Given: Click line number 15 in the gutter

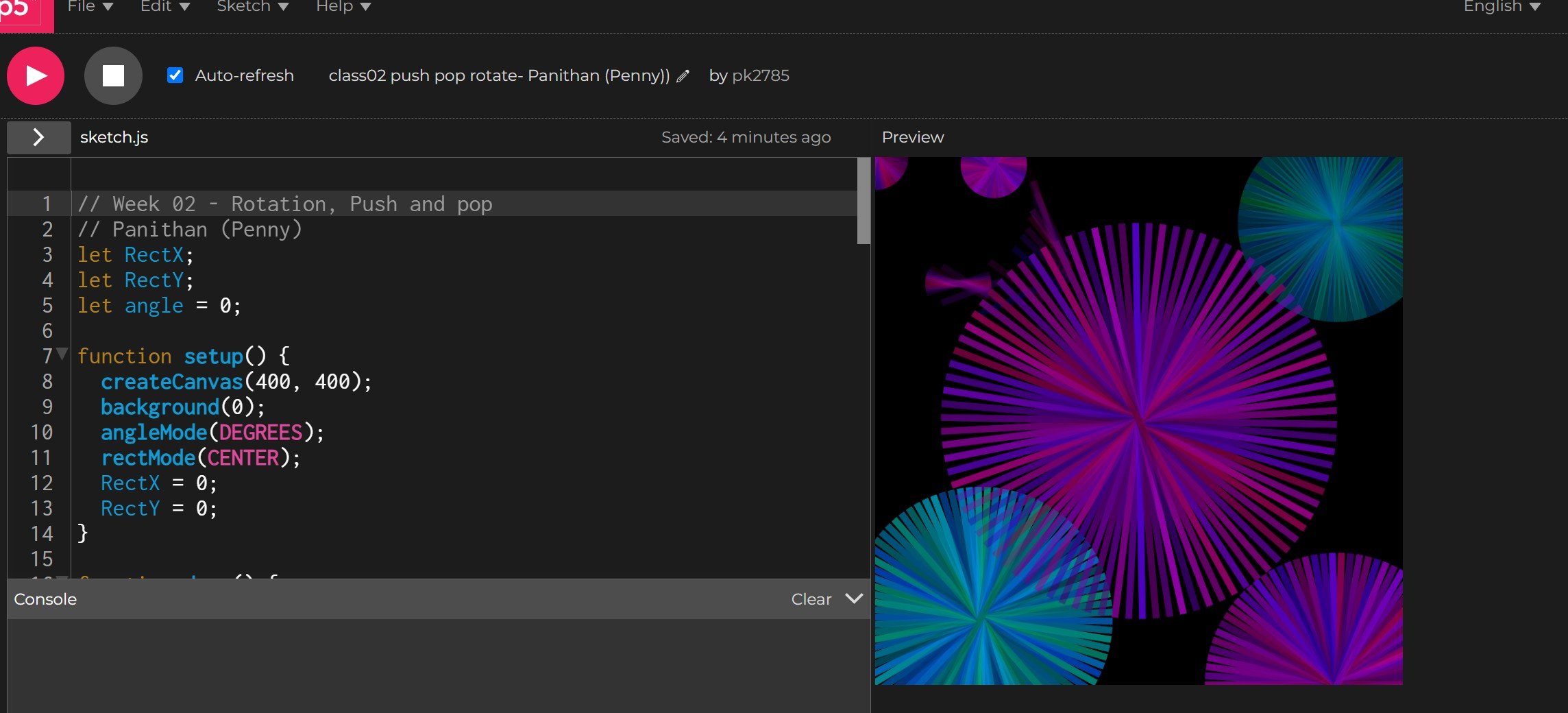Looking at the screenshot, I should (x=42, y=559).
